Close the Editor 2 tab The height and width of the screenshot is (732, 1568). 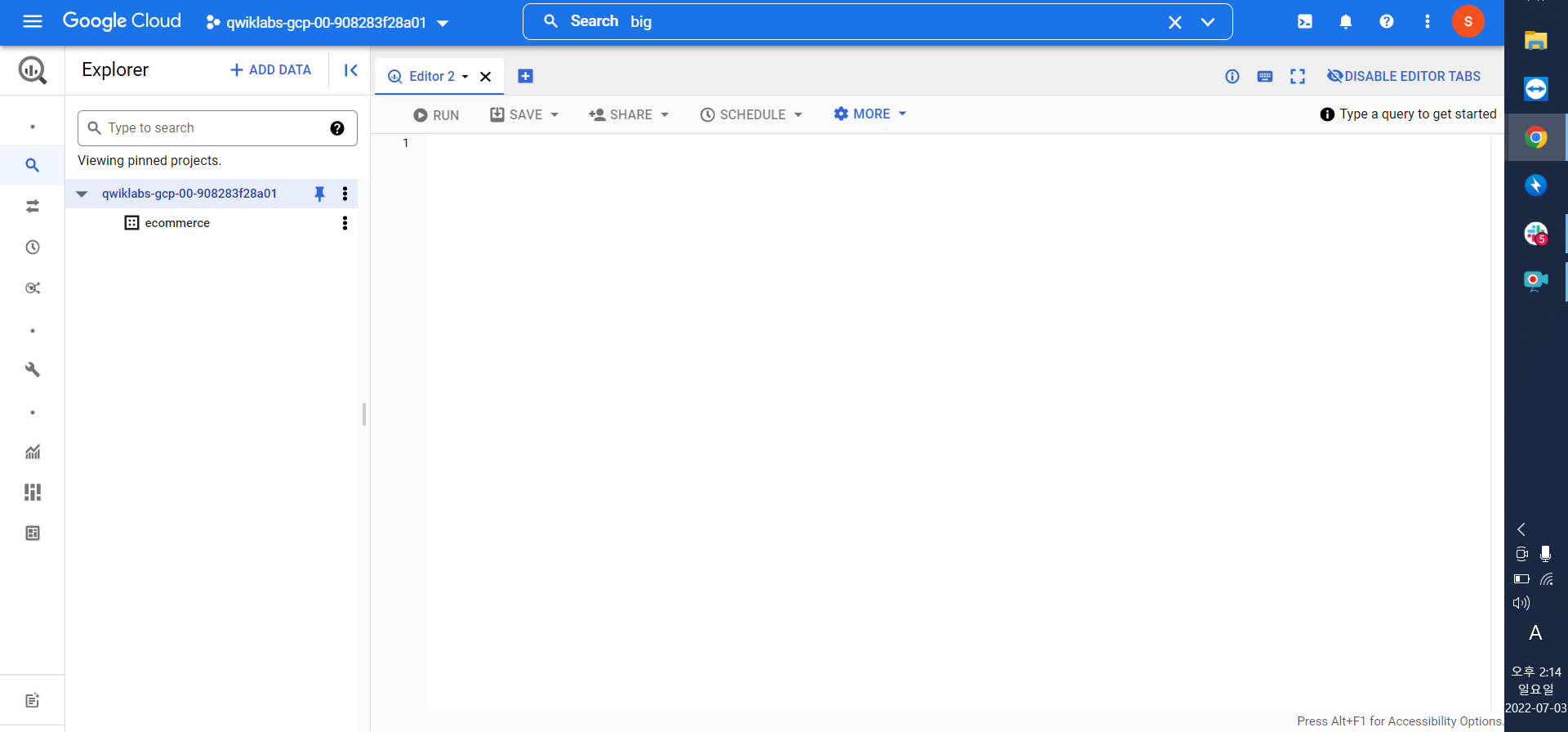click(x=485, y=77)
